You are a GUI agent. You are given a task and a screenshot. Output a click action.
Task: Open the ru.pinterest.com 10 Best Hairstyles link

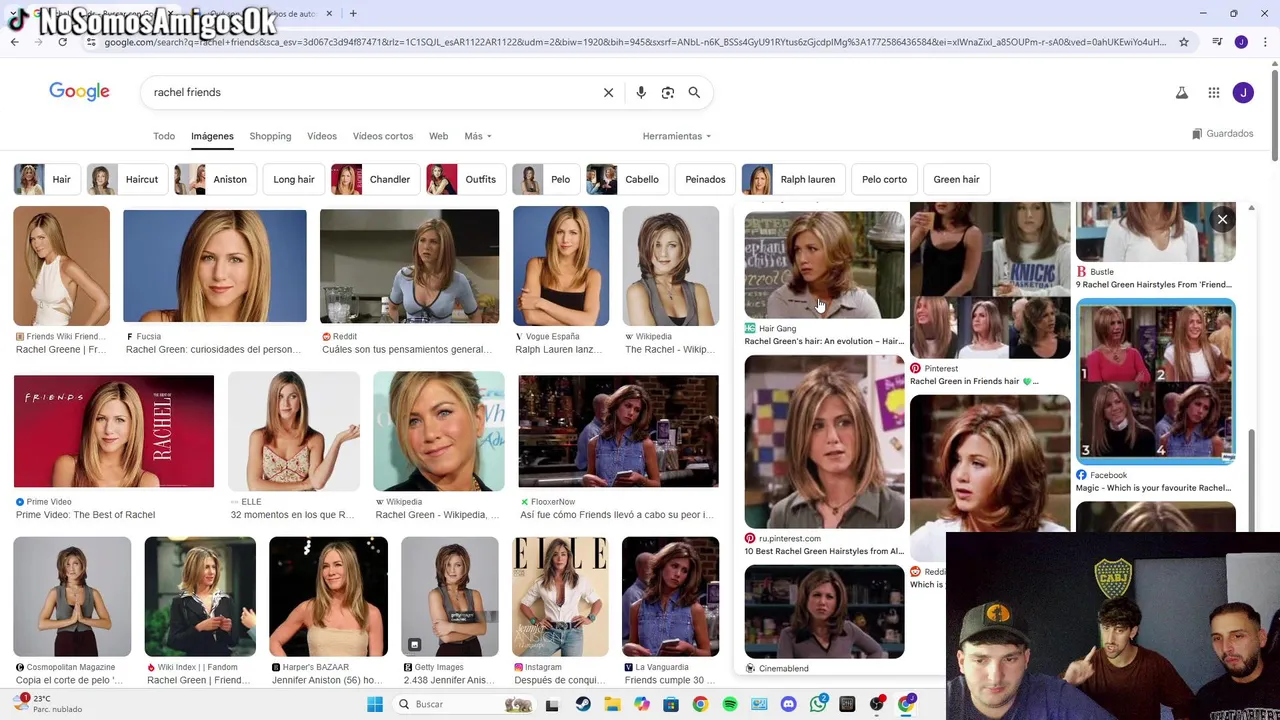[824, 551]
